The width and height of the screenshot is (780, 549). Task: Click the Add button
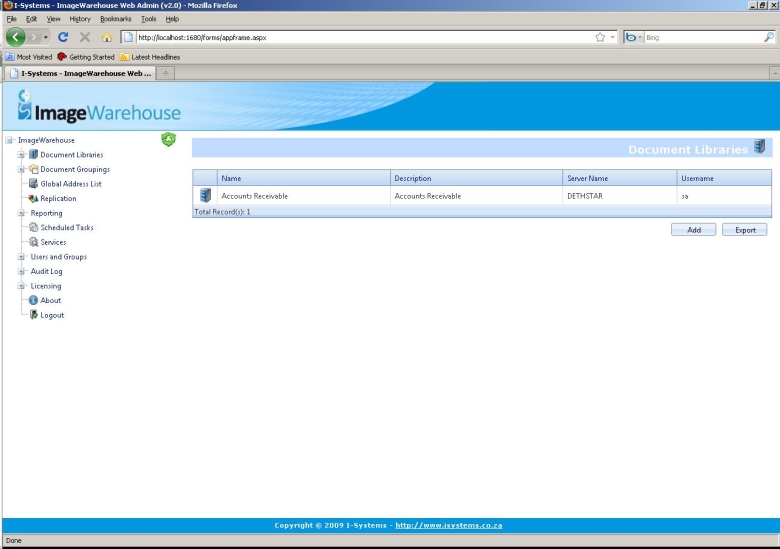693,230
